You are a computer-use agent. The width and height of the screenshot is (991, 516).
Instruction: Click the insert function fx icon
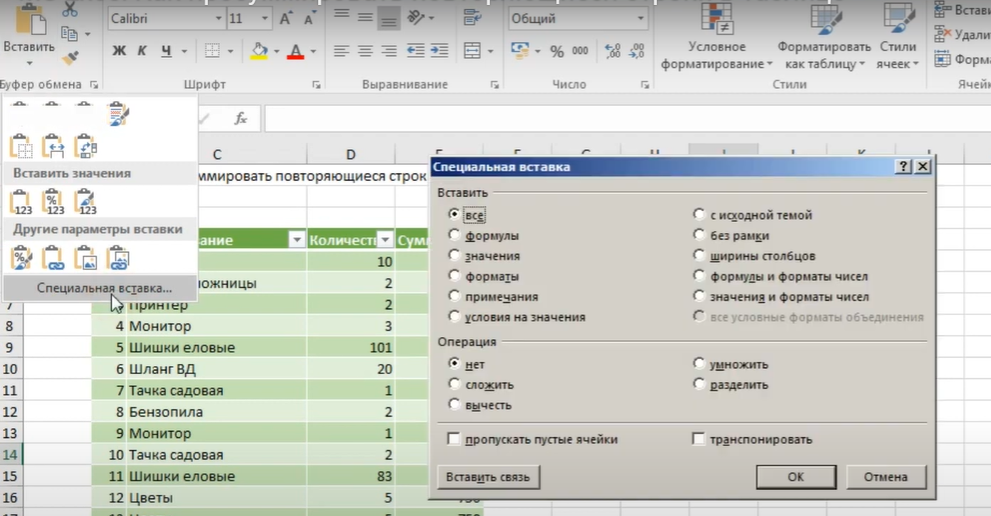point(240,119)
